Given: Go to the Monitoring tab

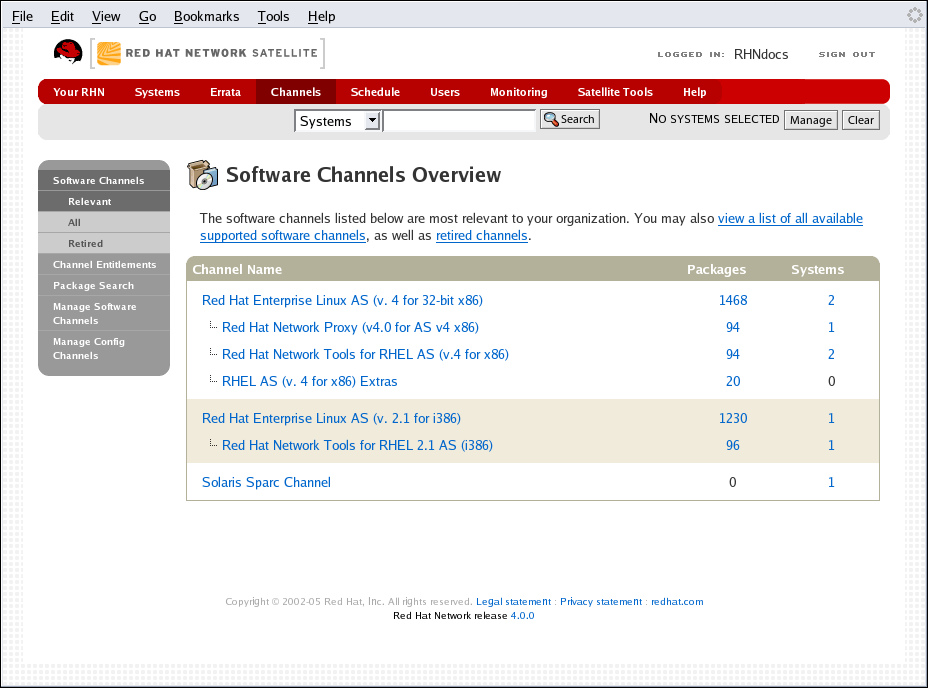Looking at the screenshot, I should [x=518, y=92].
